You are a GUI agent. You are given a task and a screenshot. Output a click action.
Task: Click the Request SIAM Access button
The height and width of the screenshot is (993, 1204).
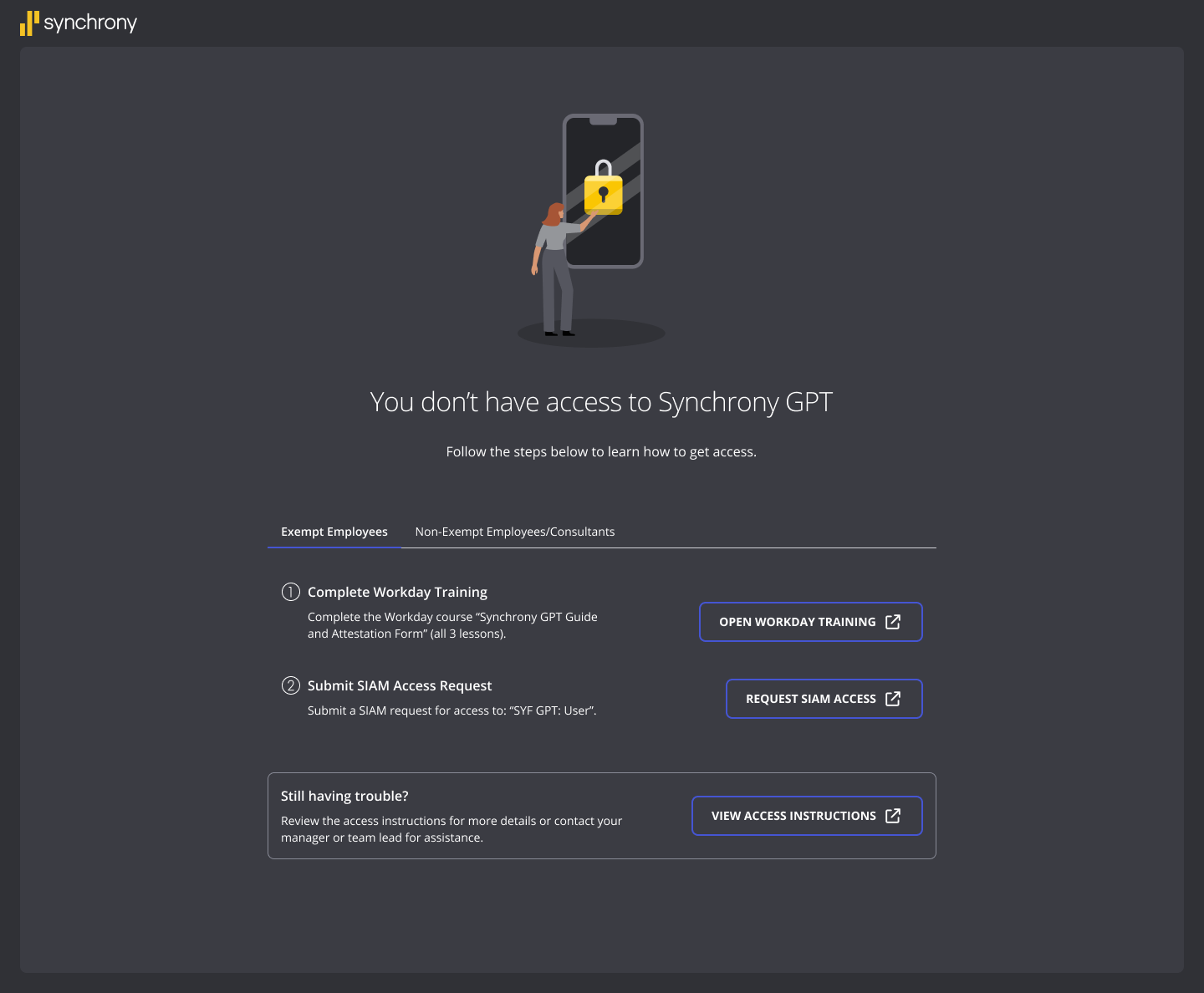(x=824, y=699)
